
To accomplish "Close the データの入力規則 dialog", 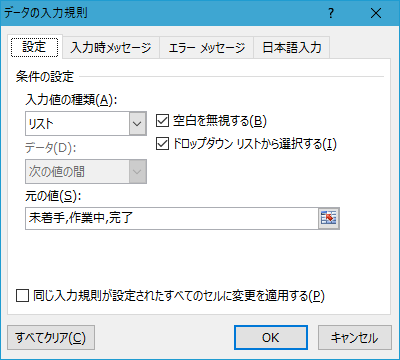I will (x=376, y=13).
